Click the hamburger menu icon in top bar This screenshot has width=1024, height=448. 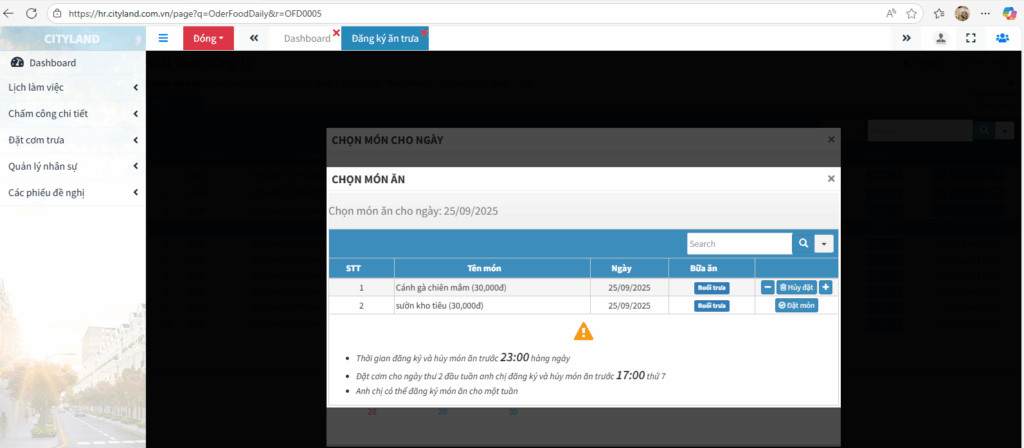[x=163, y=38]
